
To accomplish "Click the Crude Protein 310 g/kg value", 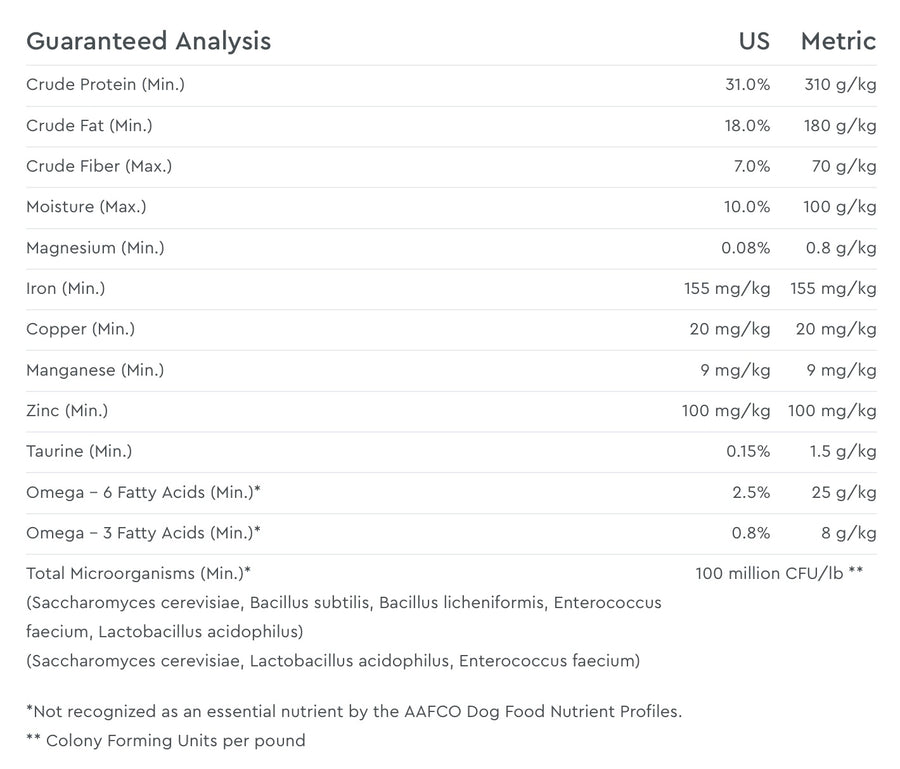I will click(840, 85).
